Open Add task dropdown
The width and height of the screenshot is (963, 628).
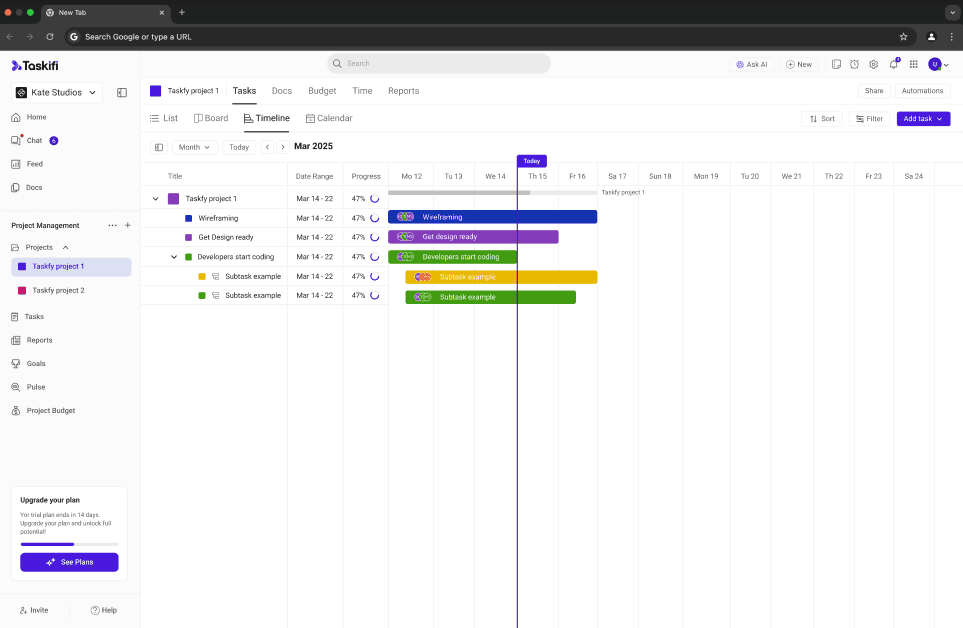pyautogui.click(x=923, y=118)
